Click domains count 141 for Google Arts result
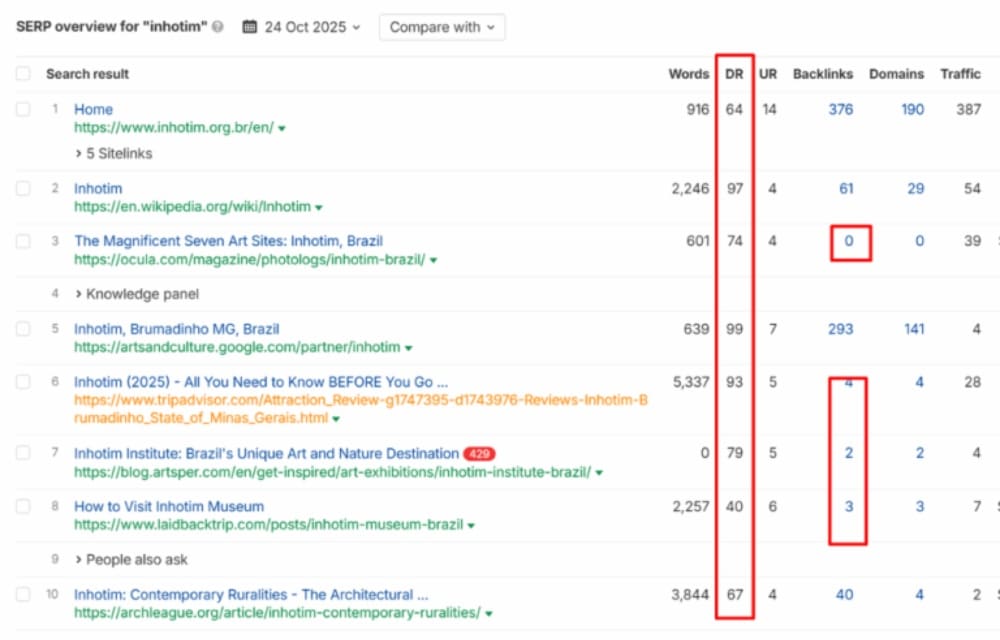Image resolution: width=1000 pixels, height=640 pixels. tap(914, 330)
